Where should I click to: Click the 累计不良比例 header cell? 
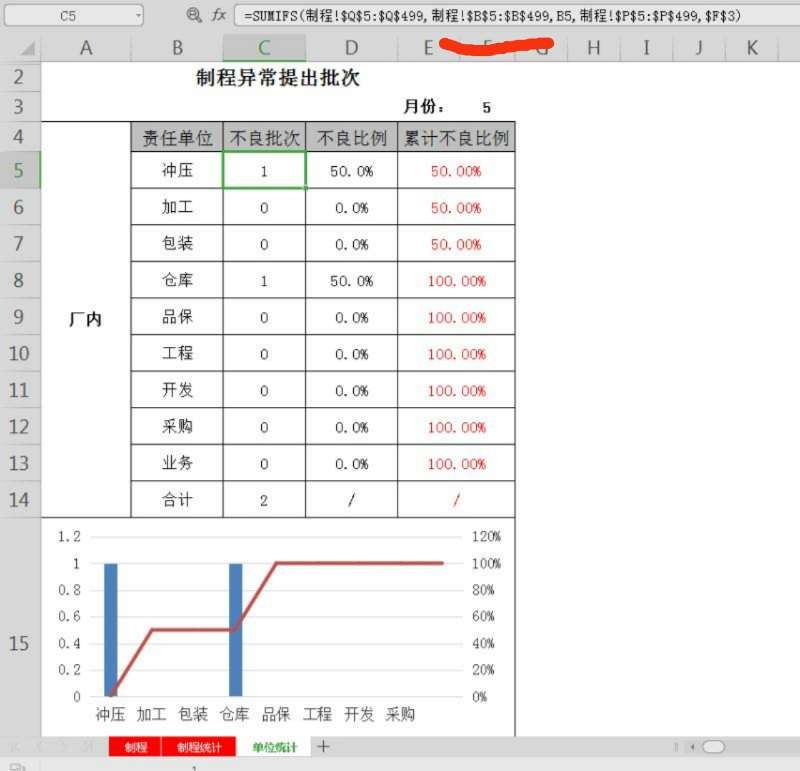(456, 137)
